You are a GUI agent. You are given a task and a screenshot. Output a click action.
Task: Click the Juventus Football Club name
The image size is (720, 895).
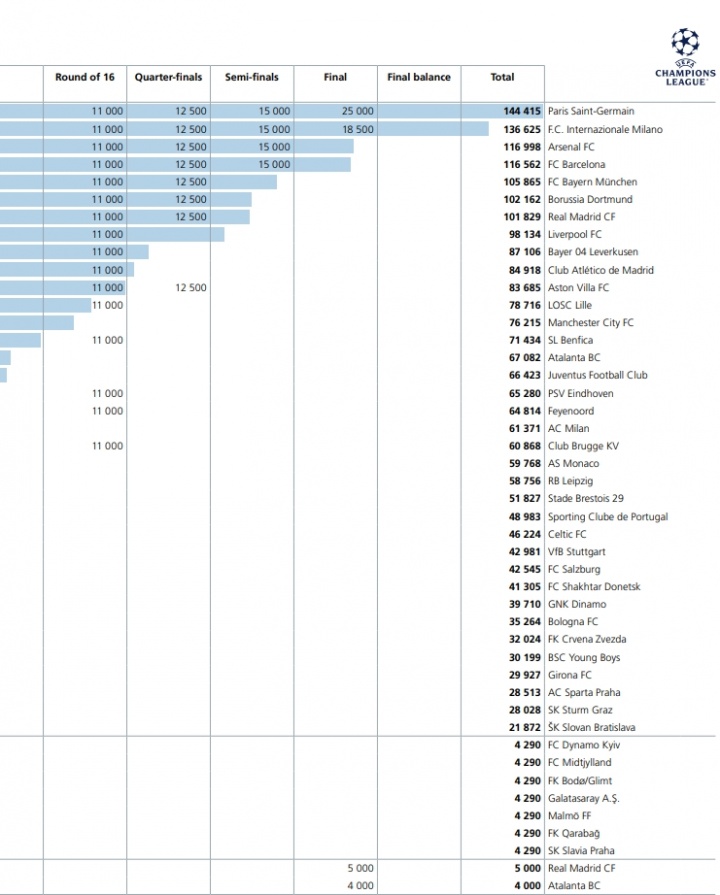(597, 375)
